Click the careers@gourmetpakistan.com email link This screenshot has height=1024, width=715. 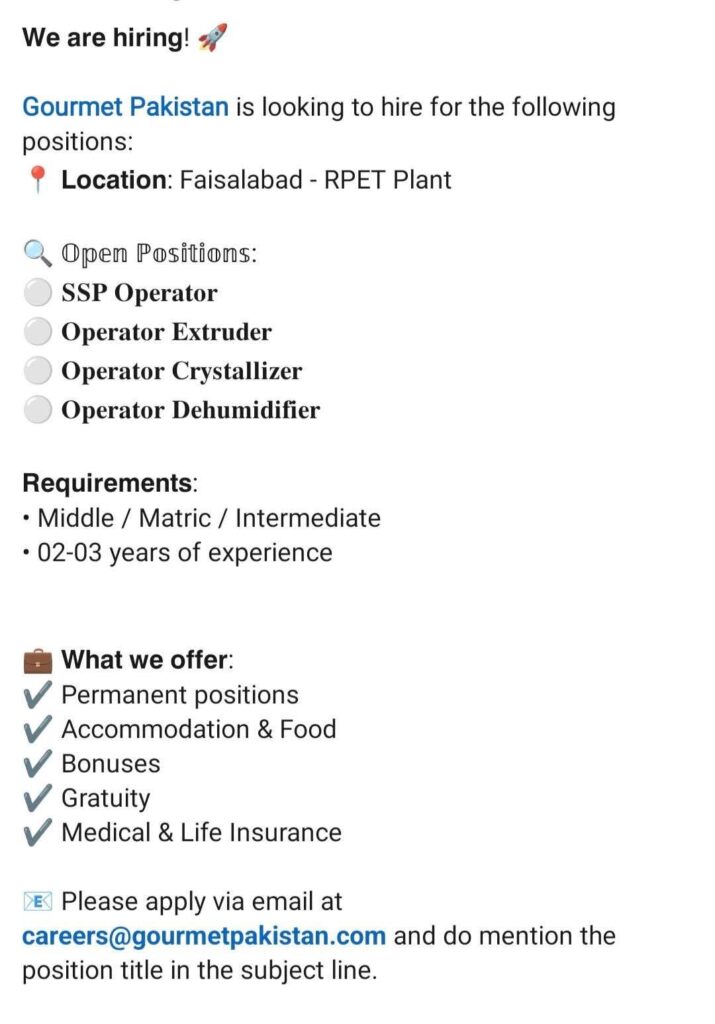coord(204,937)
